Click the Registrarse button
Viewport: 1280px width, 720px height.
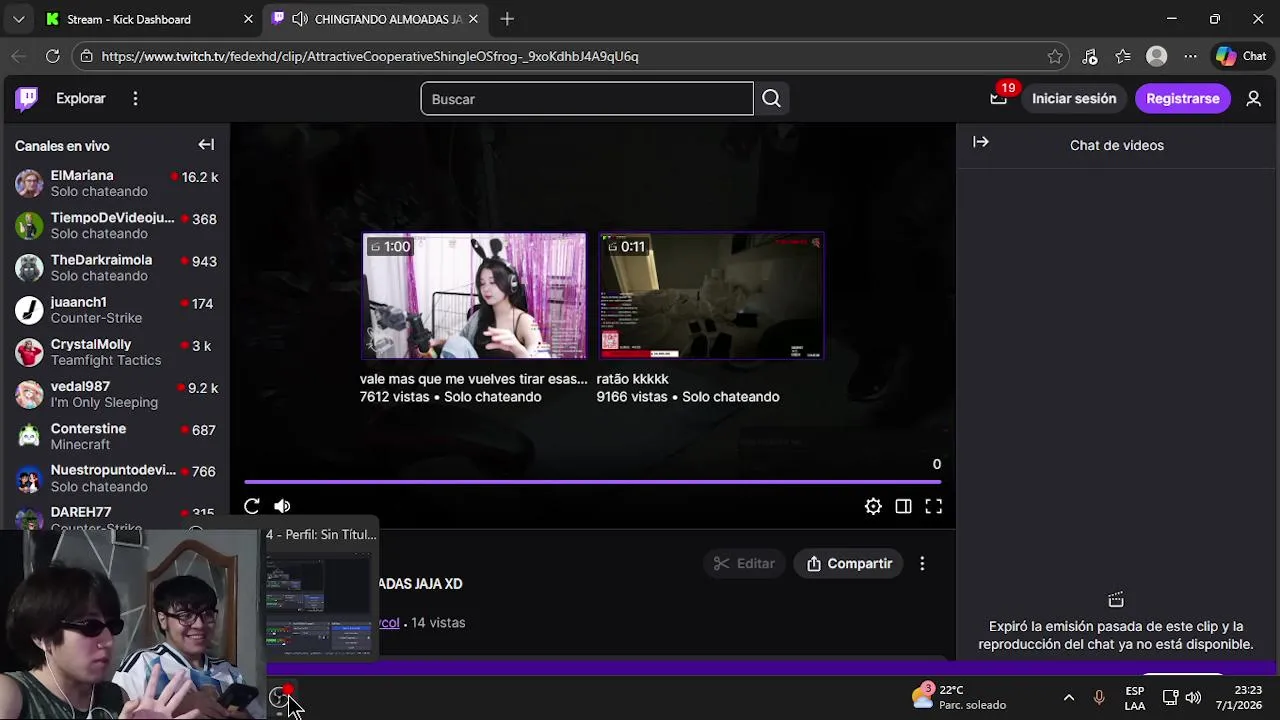pos(1183,98)
